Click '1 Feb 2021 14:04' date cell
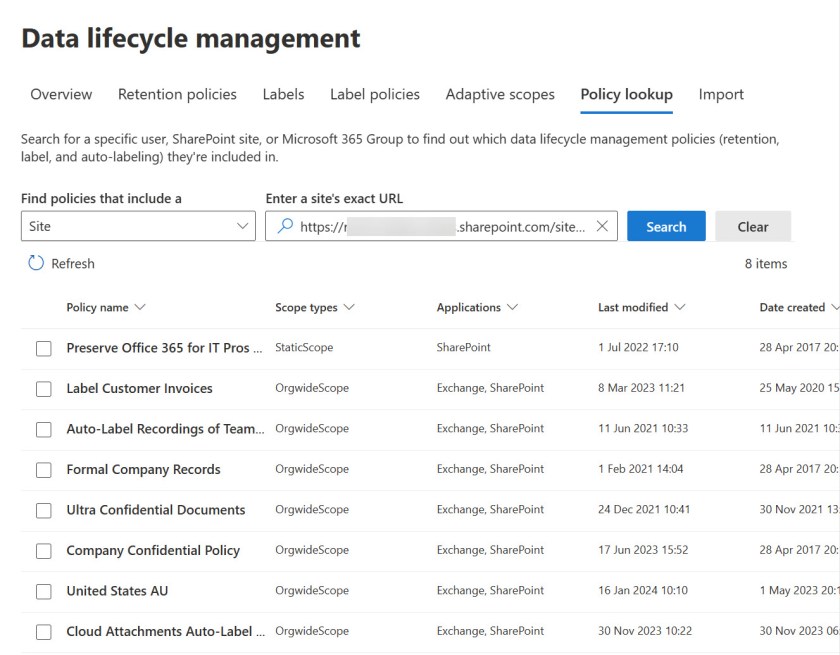 click(641, 469)
